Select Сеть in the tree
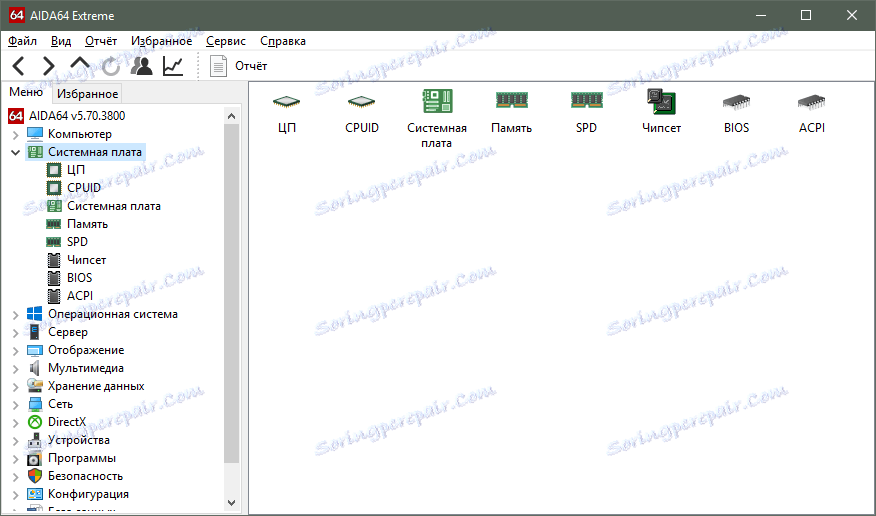 click(60, 403)
